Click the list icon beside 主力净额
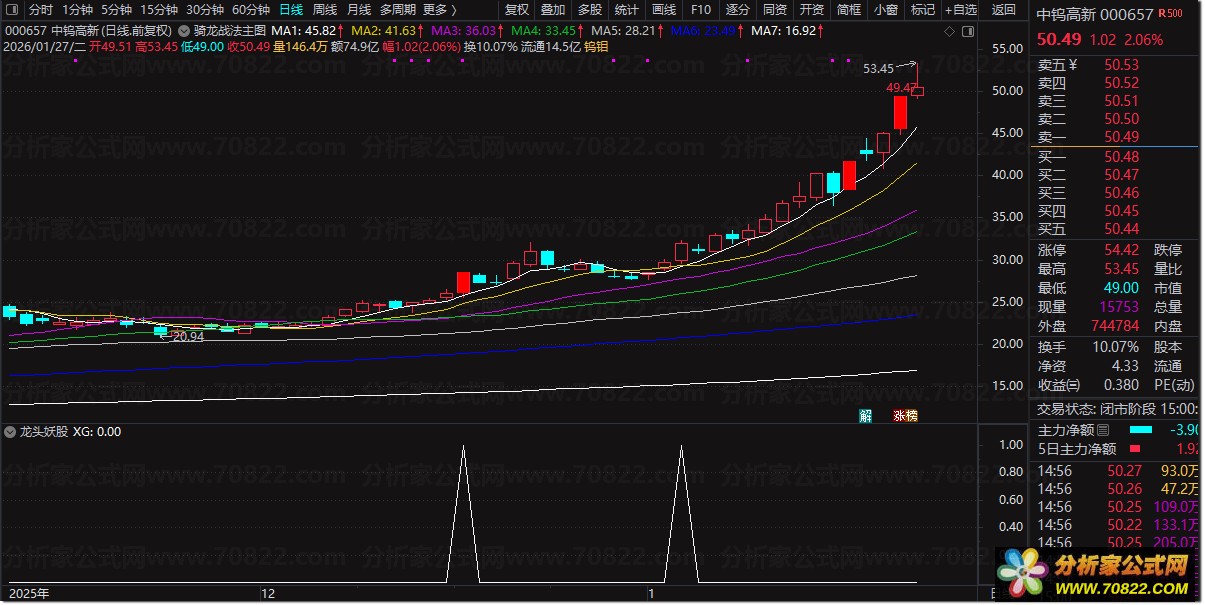The width and height of the screenshot is (1205, 605). point(1103,430)
